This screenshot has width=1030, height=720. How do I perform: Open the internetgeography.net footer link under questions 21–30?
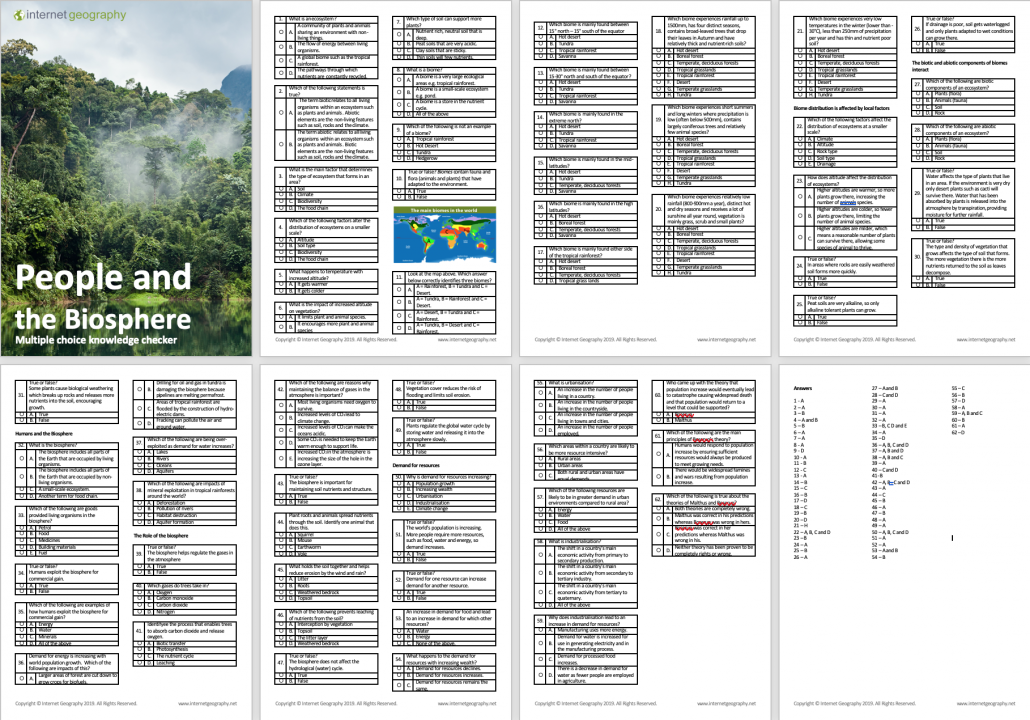coord(985,340)
